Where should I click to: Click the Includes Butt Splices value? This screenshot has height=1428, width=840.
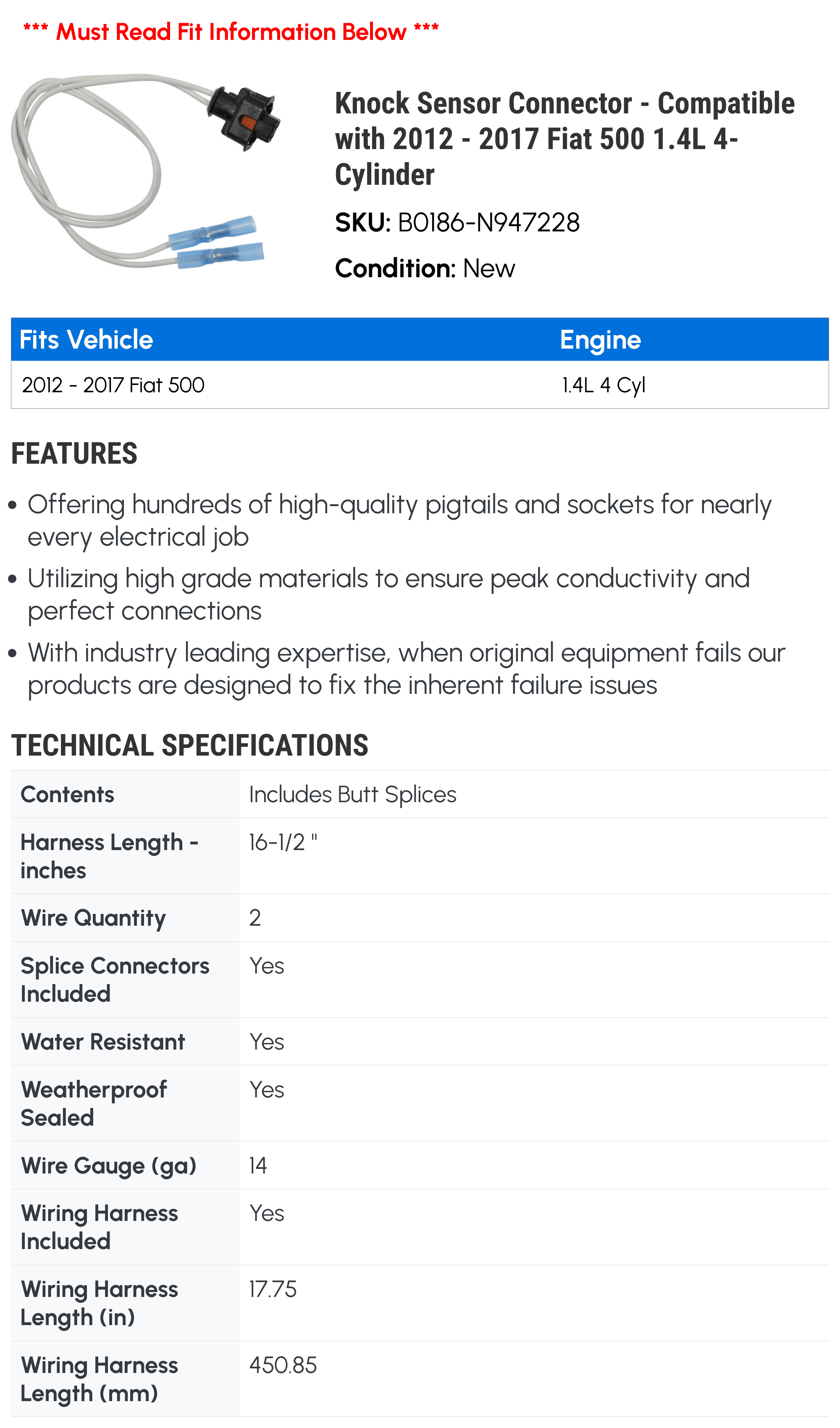(x=352, y=795)
